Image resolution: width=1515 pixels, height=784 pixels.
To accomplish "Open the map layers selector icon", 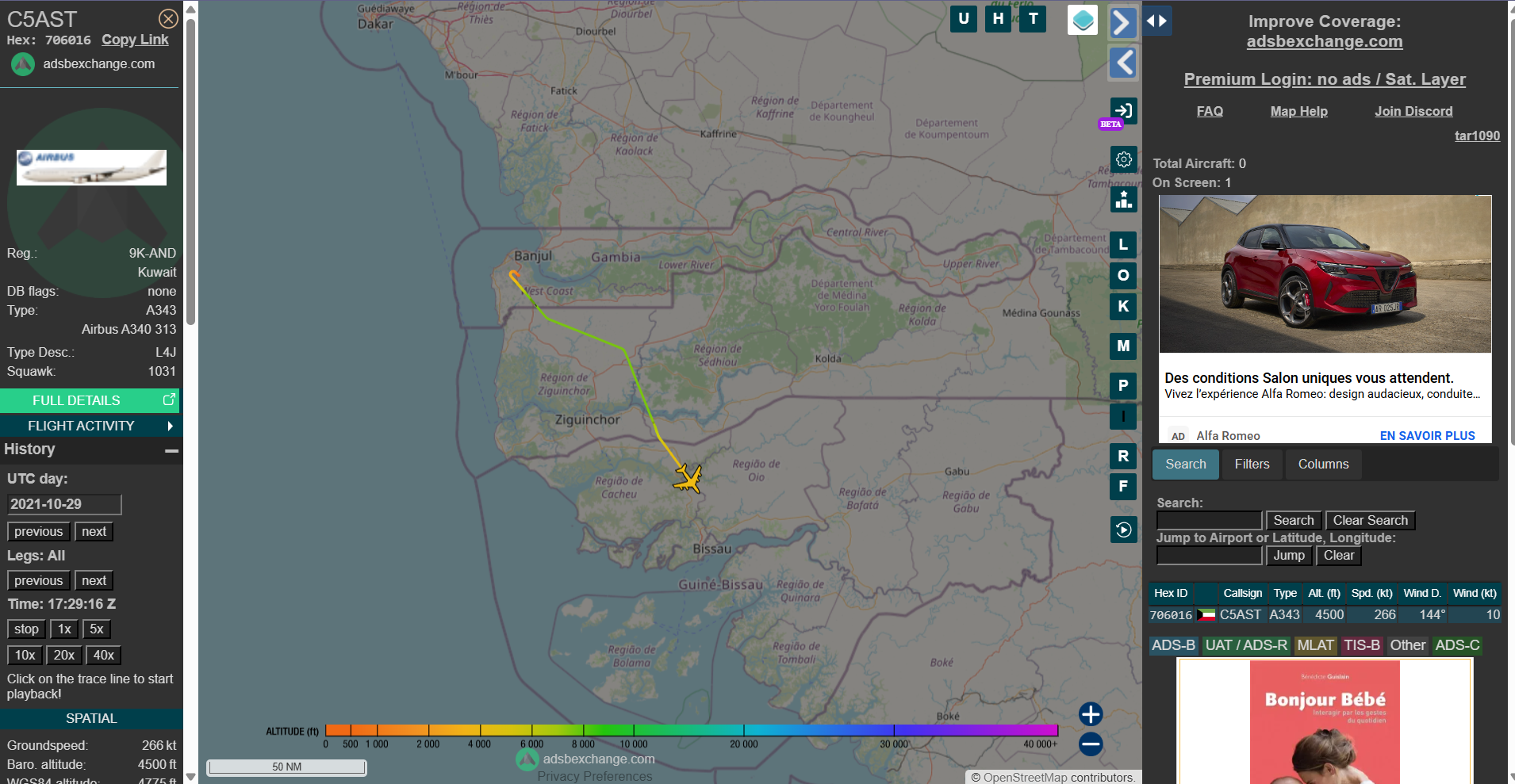I will point(1083,21).
